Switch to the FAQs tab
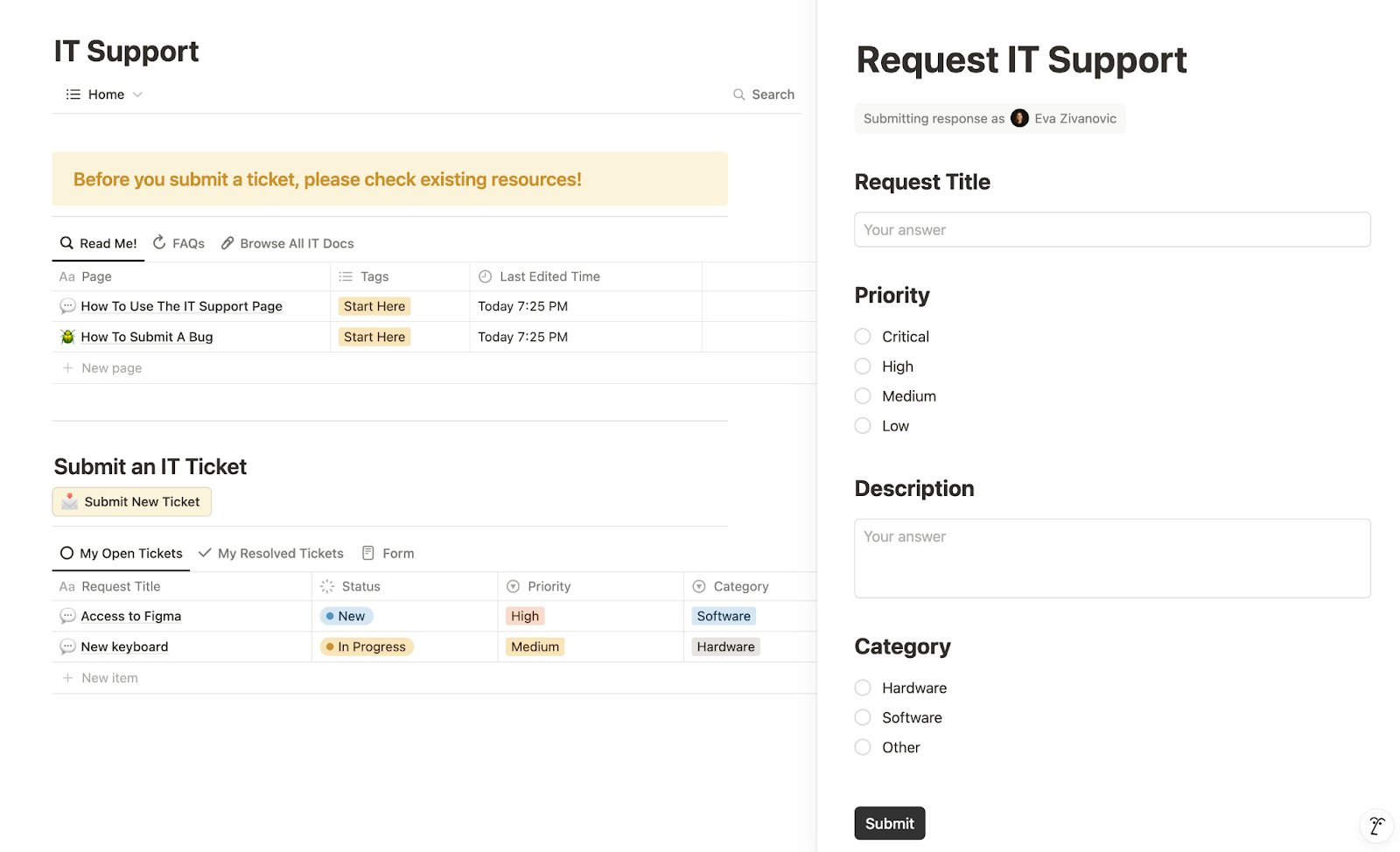 pos(179,243)
